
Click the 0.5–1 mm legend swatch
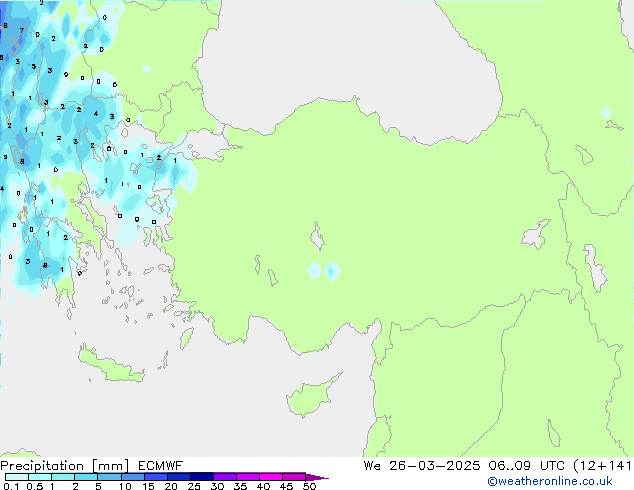point(40,477)
